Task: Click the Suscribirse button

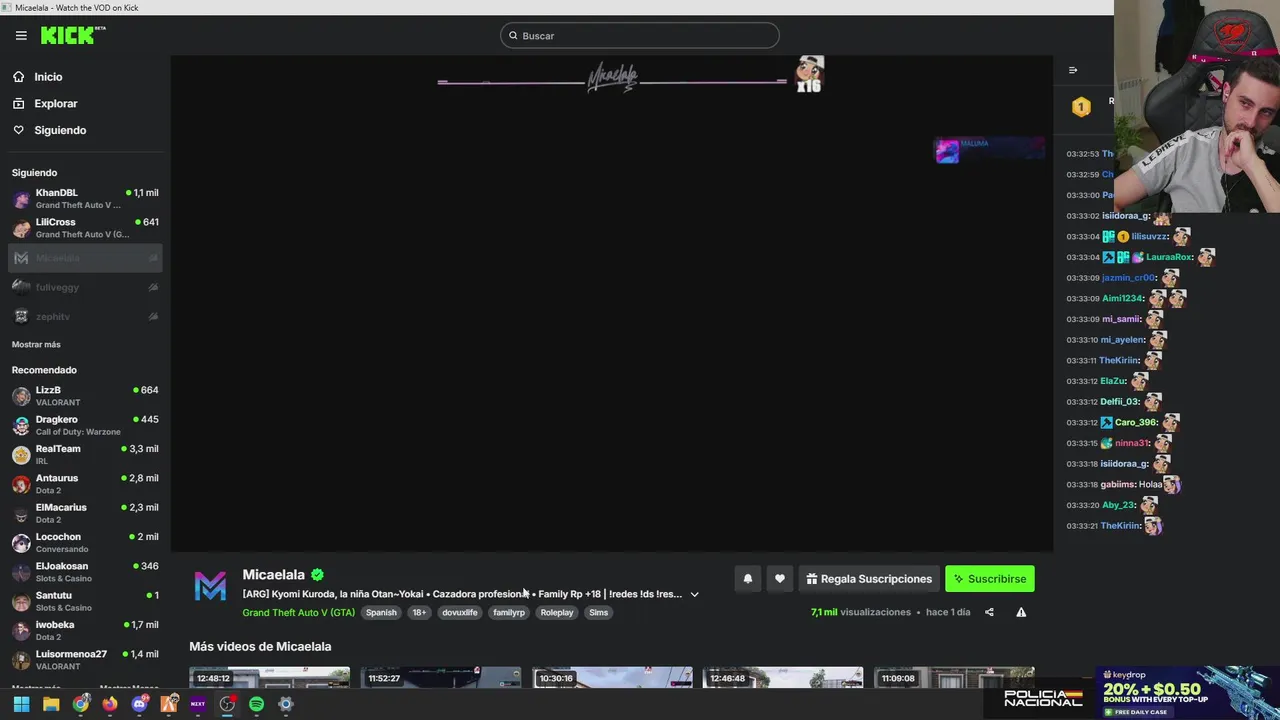Action: pyautogui.click(x=990, y=579)
